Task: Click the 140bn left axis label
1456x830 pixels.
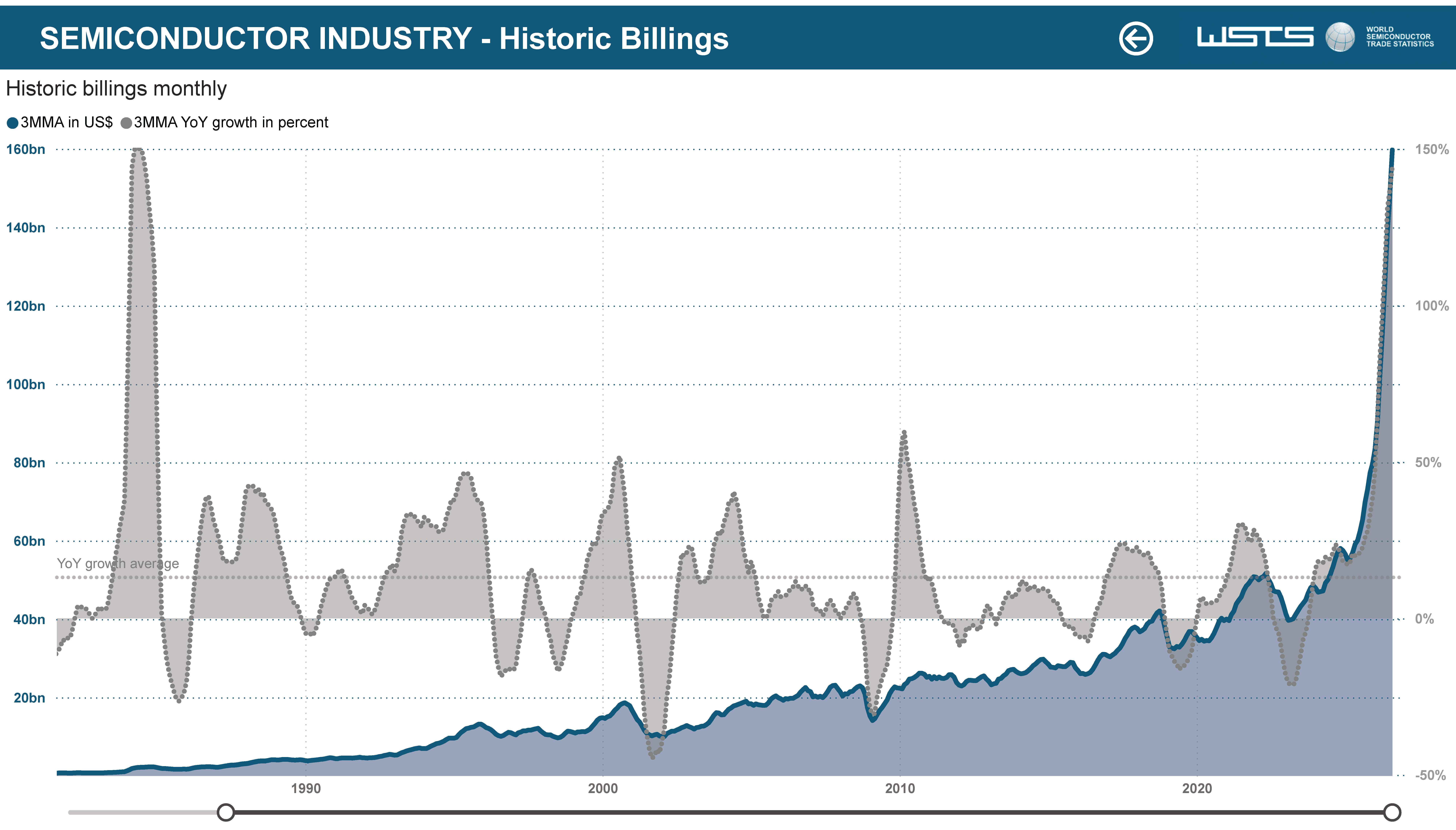Action: coord(26,228)
